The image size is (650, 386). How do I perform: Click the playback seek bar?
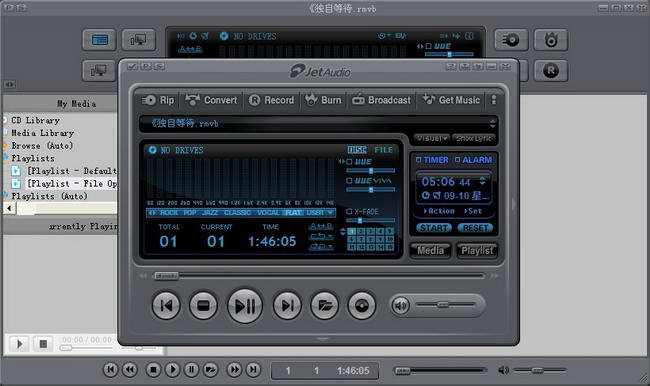point(319,276)
